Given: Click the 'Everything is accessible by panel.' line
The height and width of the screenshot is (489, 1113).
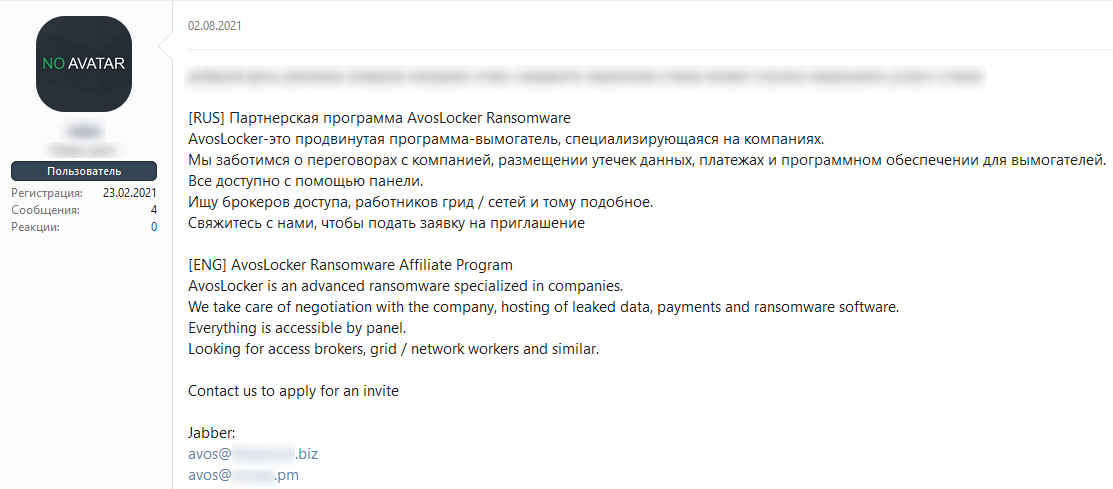Looking at the screenshot, I should [297, 329].
